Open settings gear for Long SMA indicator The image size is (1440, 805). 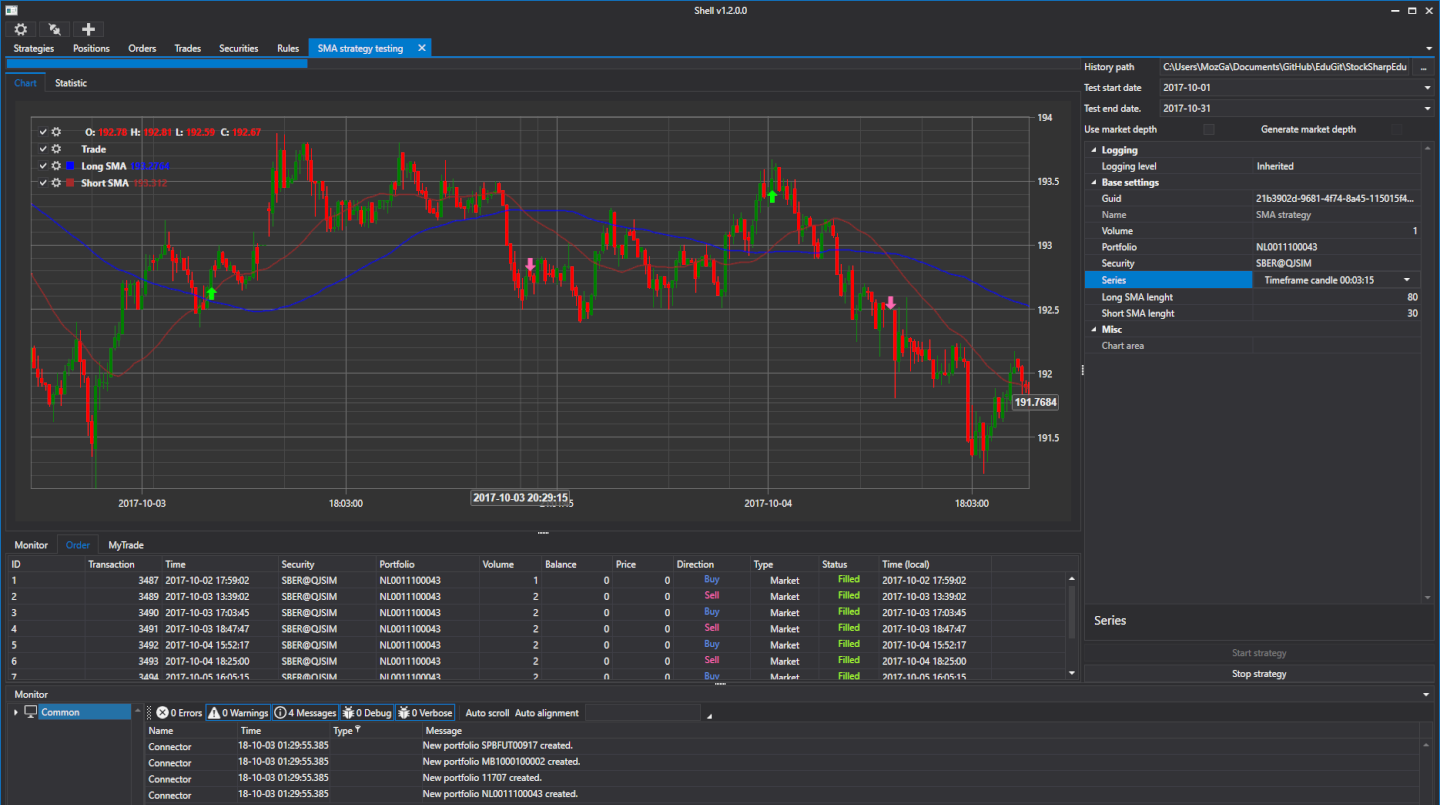click(56, 166)
